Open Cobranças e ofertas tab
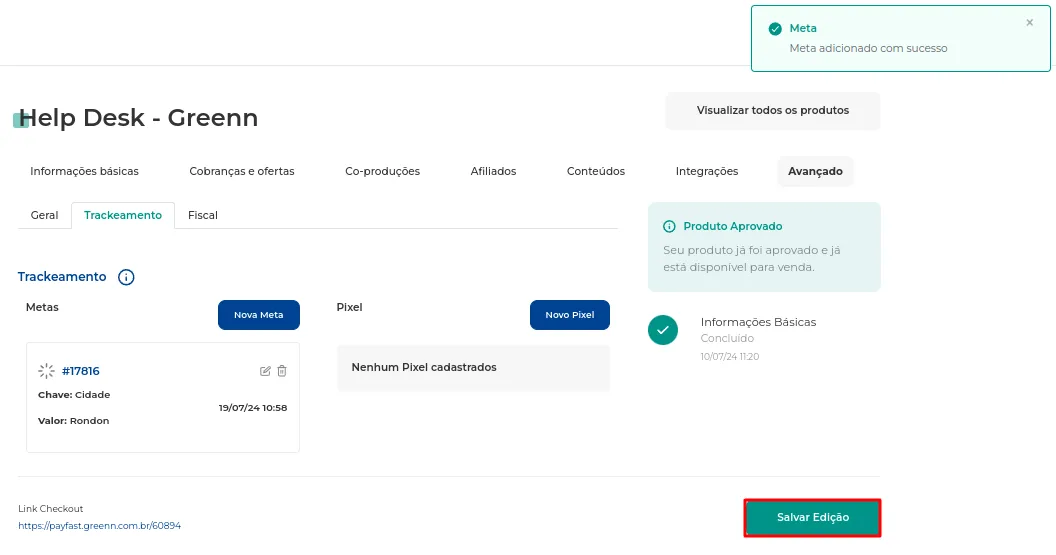Screen dimensions: 1056x555 (x=242, y=171)
